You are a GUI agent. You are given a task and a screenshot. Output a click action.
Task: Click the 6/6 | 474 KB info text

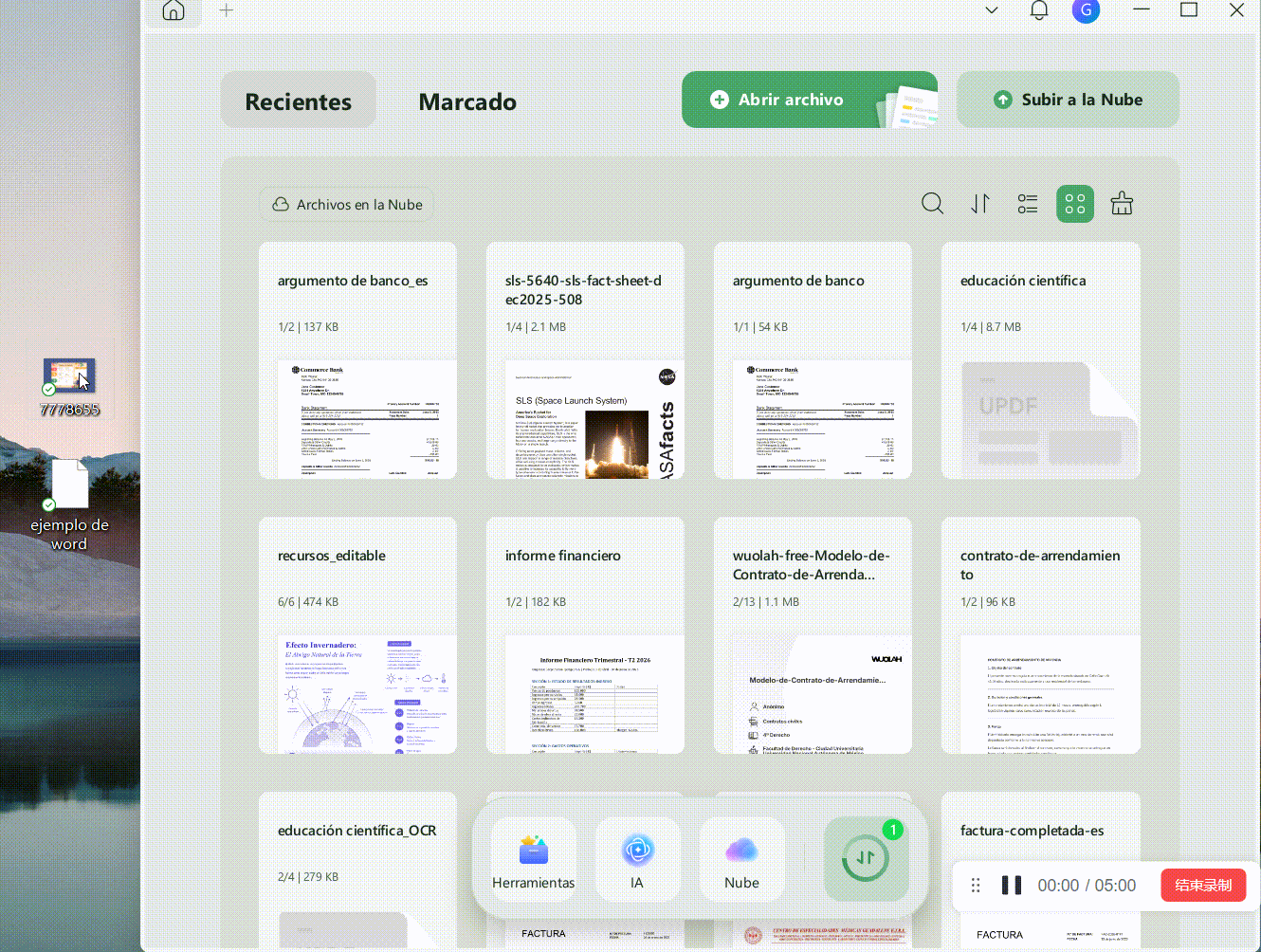point(308,602)
